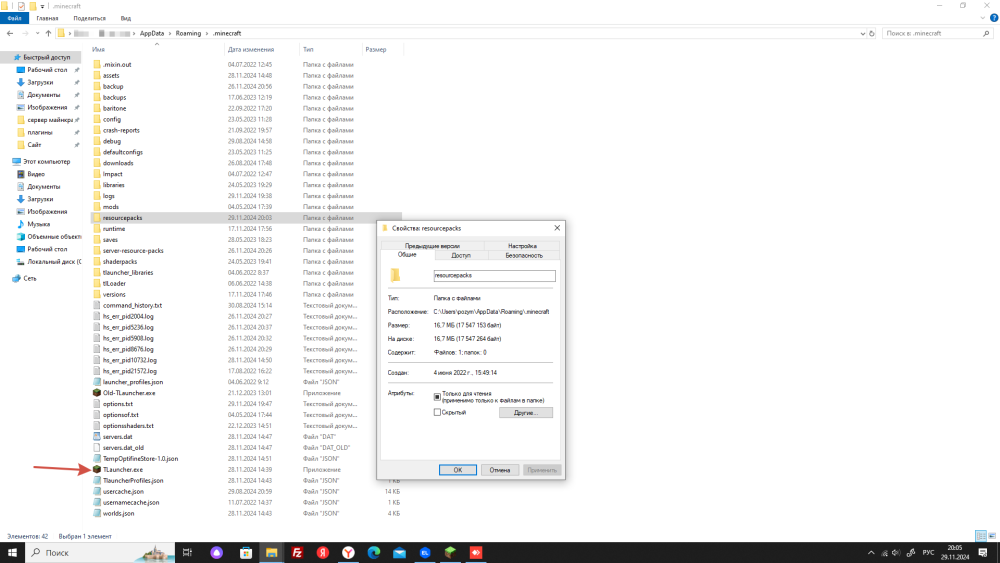1000x563 pixels.
Task: Collapse the ribbon chevron
Action: pyautogui.click(x=983, y=18)
